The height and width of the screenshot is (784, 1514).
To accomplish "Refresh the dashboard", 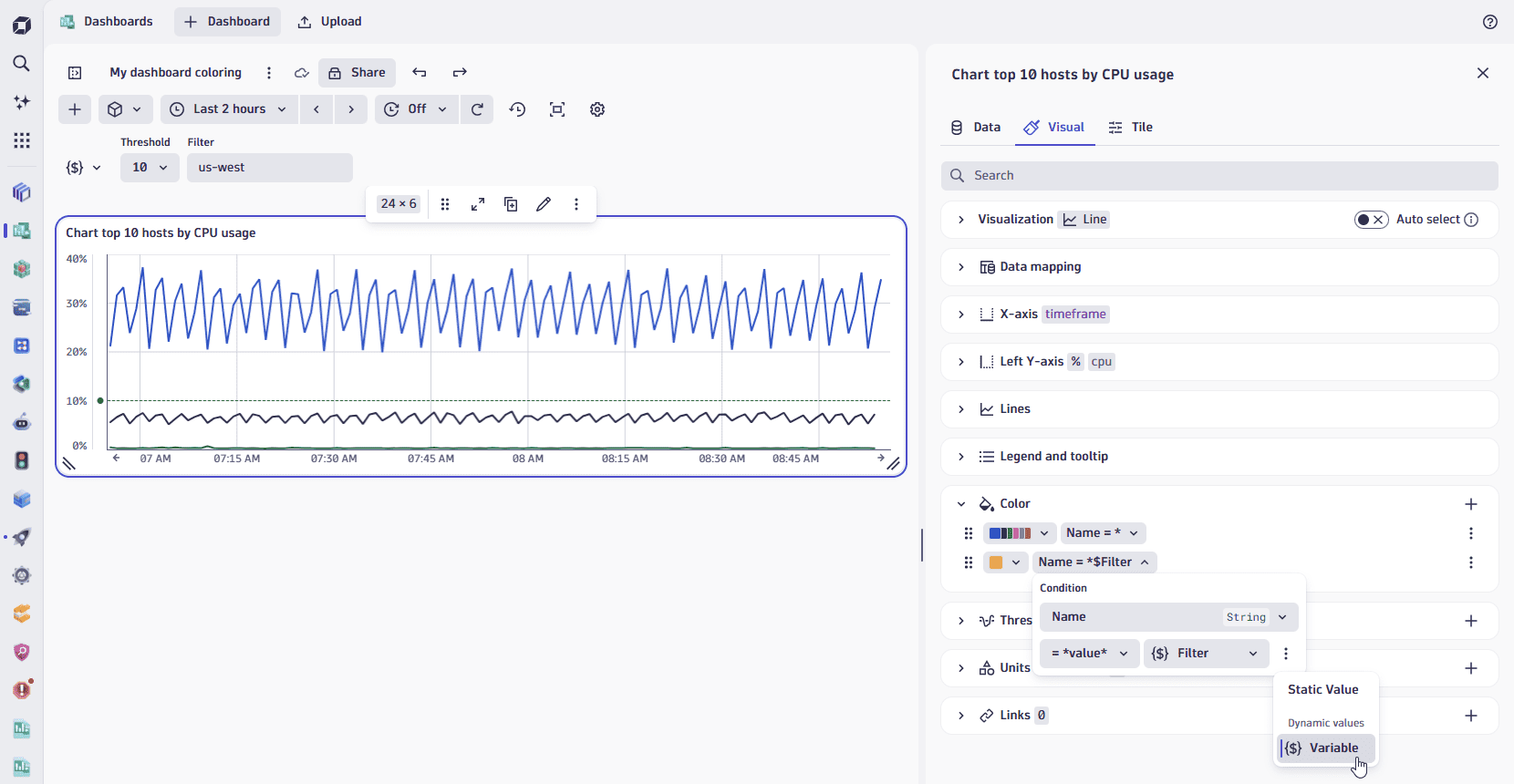I will click(477, 109).
